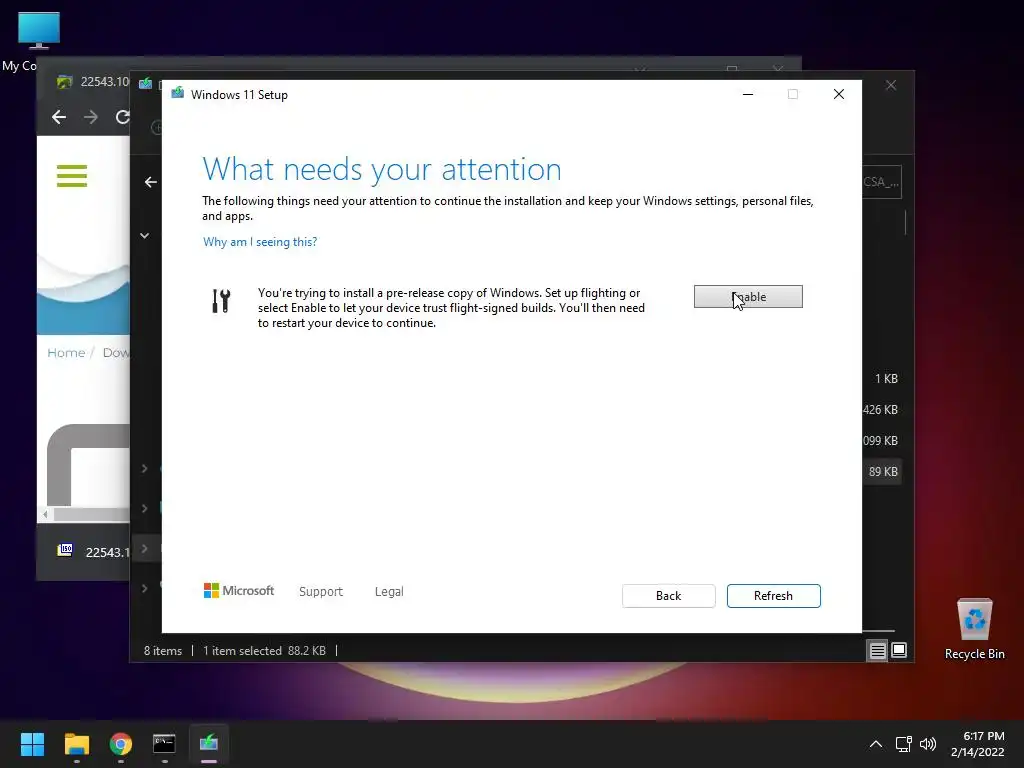1024x768 pixels.
Task: Select the file row sized 099 KB
Action: click(880, 441)
